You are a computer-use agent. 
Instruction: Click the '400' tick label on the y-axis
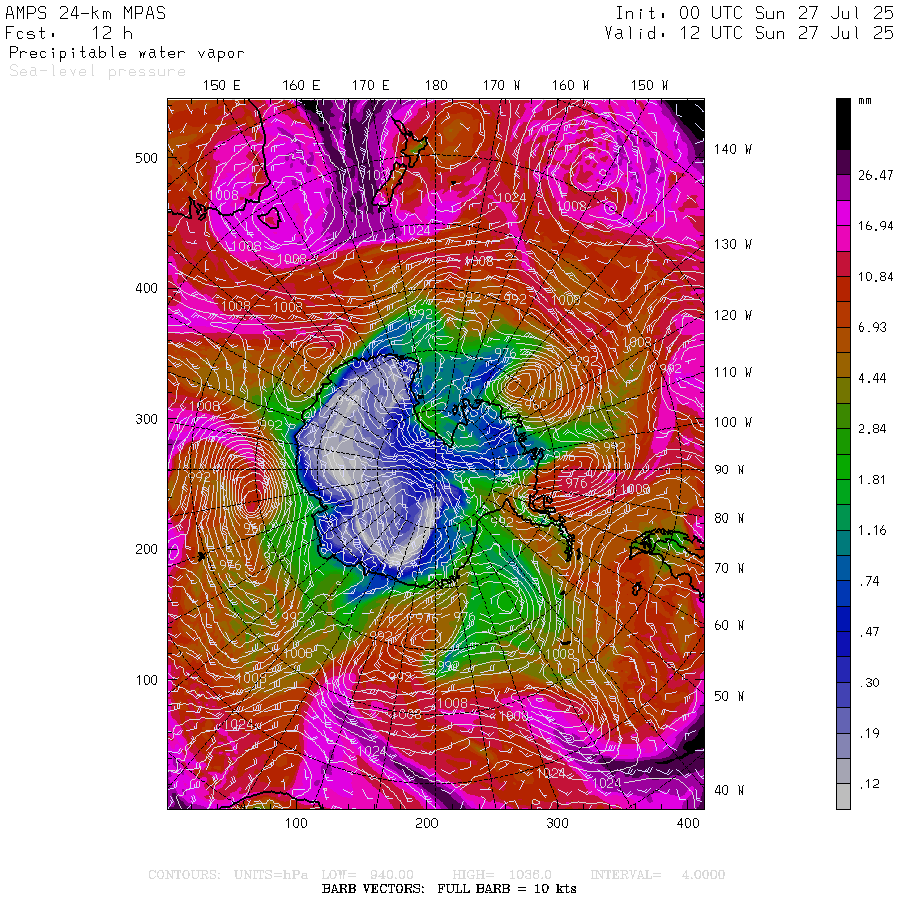(x=146, y=288)
